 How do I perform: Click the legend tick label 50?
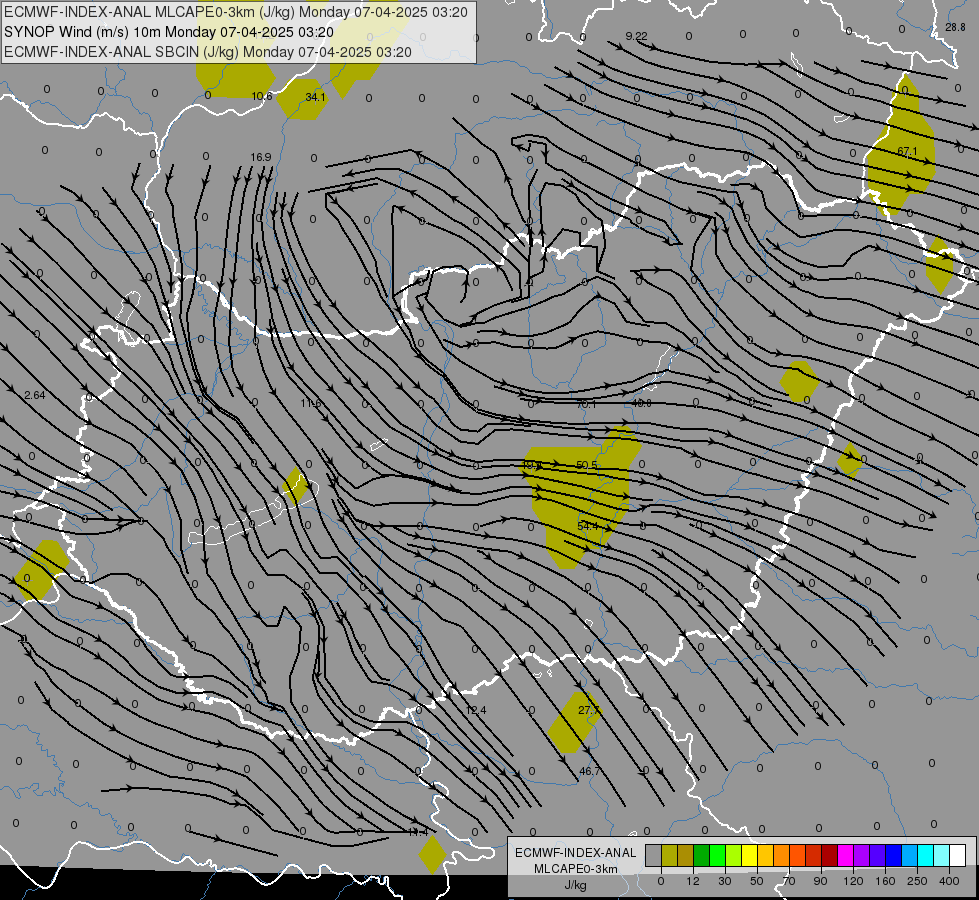click(x=756, y=881)
